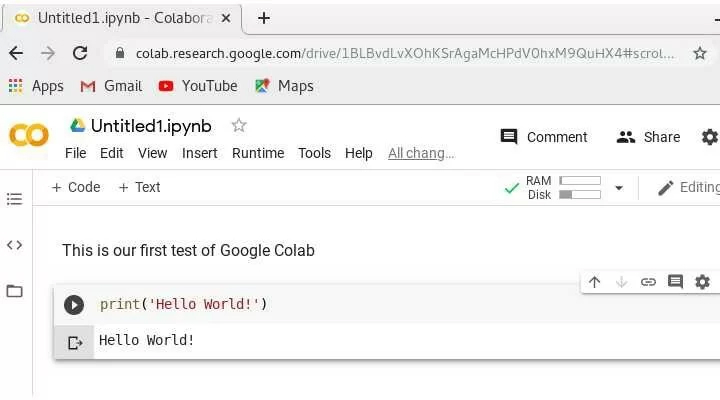
Task: Click the Share button
Action: click(x=648, y=137)
